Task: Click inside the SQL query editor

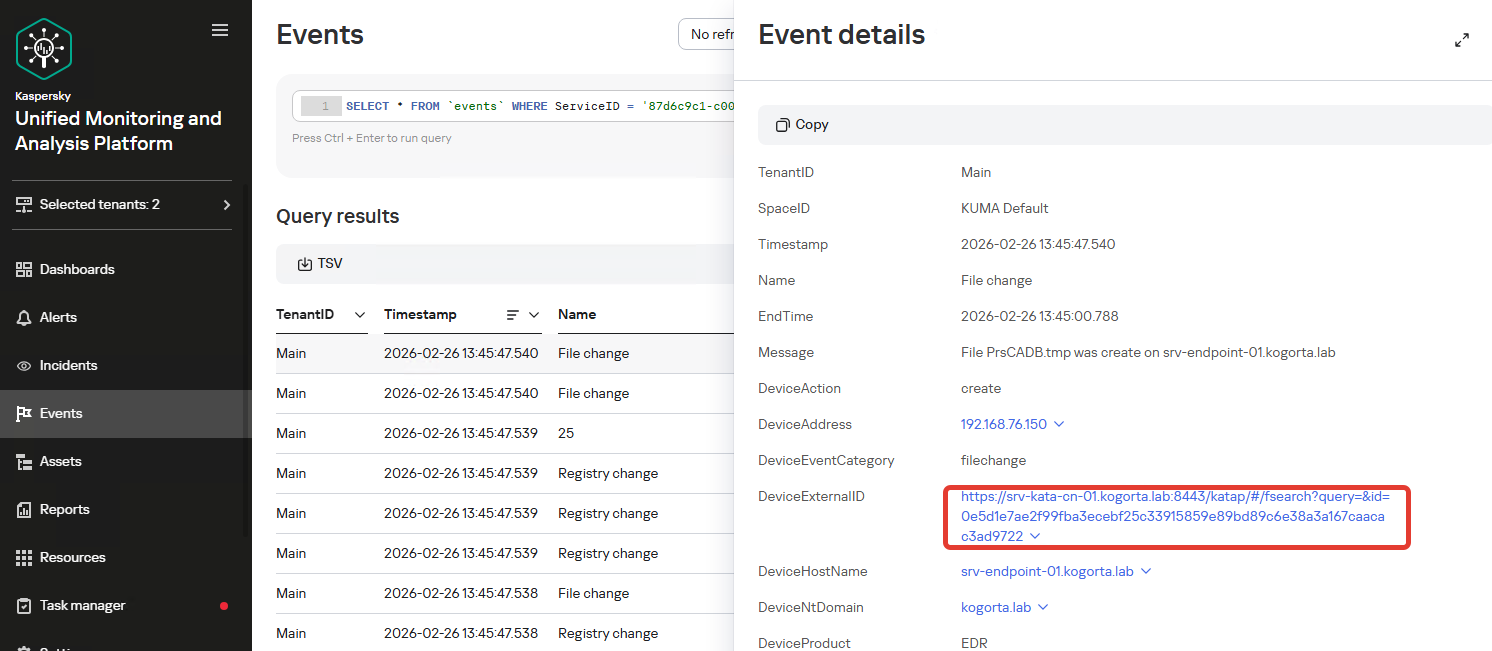Action: 538,106
